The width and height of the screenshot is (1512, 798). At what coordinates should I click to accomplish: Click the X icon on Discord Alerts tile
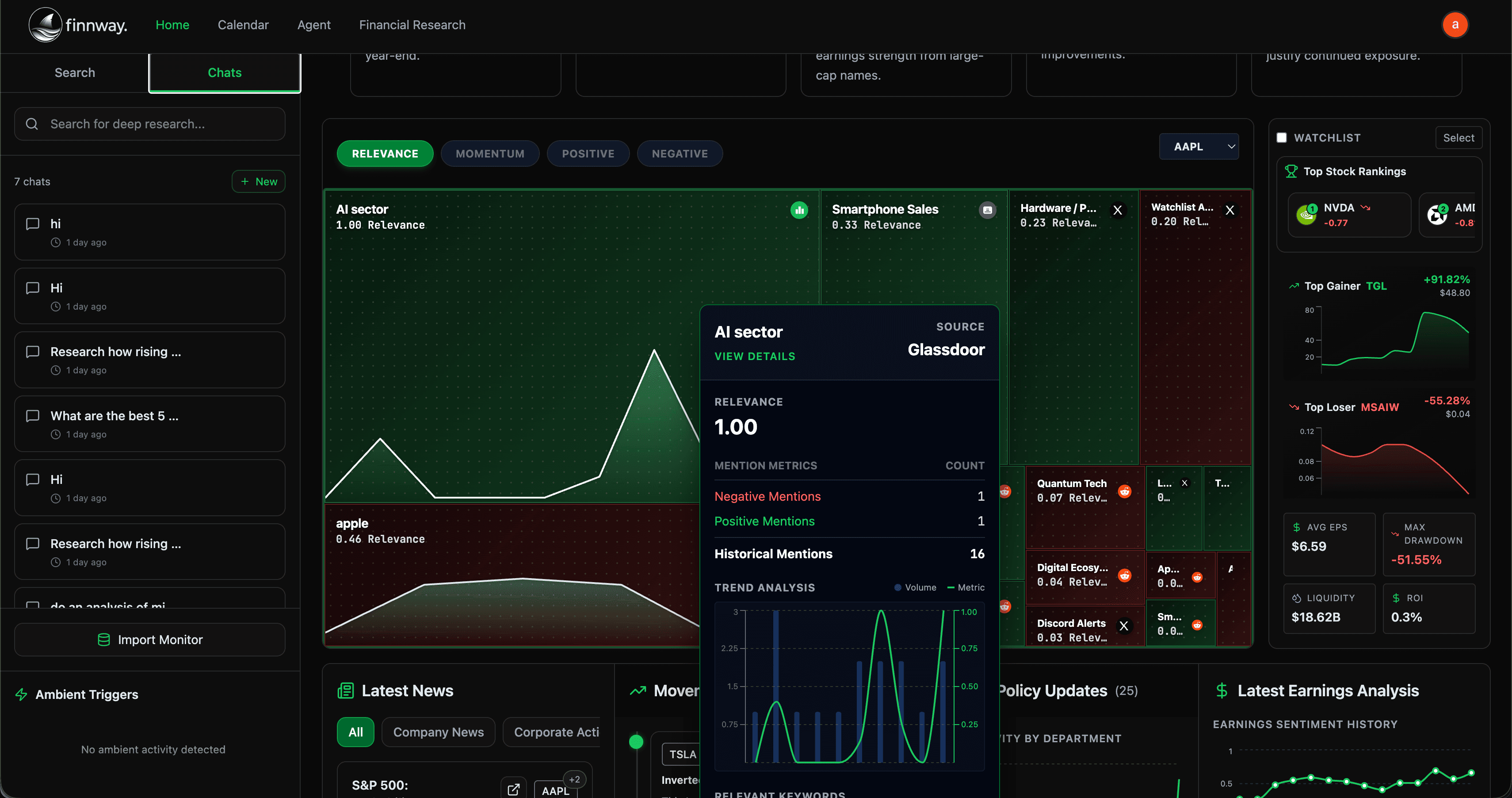tap(1123, 626)
